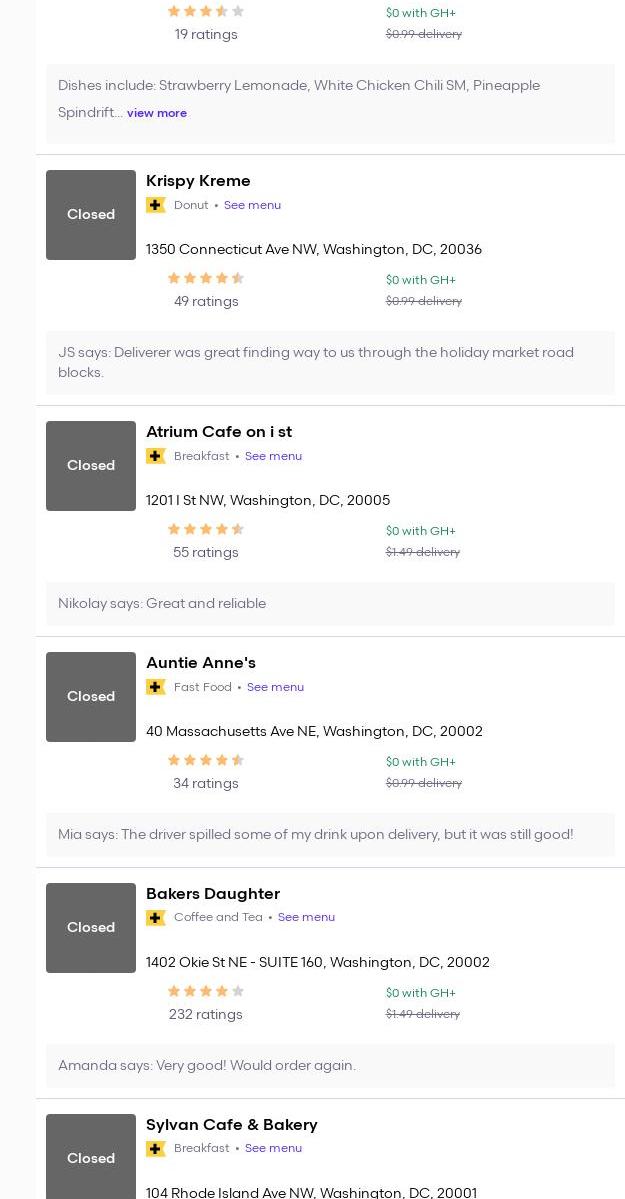This screenshot has width=625, height=1199.
Task: Click the GH+ badge icon beside Bakers Daughter
Action: click(155, 918)
